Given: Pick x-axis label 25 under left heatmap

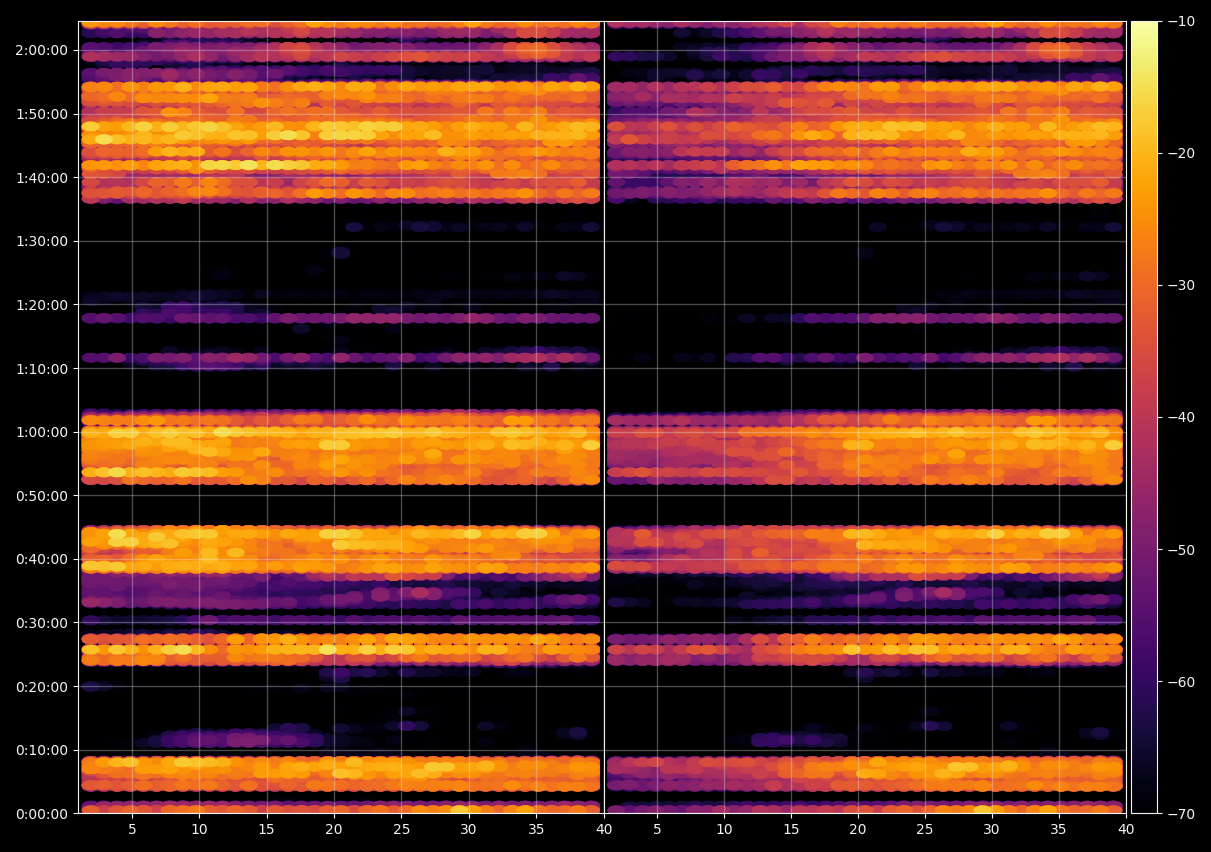Looking at the screenshot, I should pyautogui.click(x=401, y=830).
